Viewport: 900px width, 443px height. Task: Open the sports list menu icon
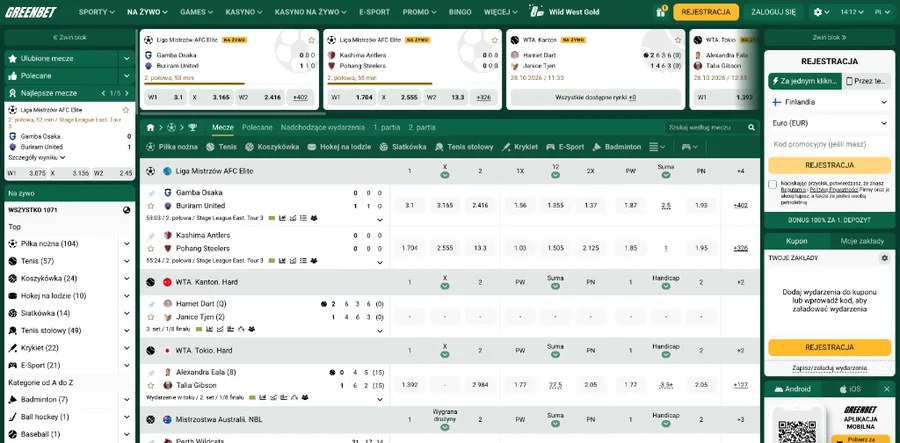(657, 147)
